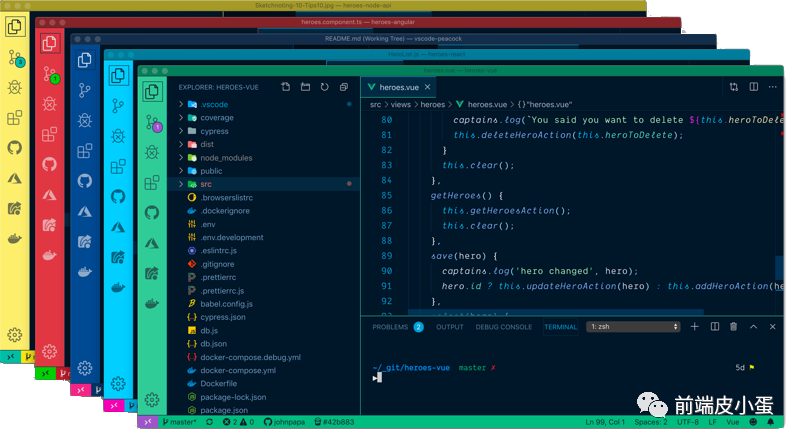This screenshot has height=441, width=800.
Task: Select the heroes.vue editor tab
Action: click(399, 87)
